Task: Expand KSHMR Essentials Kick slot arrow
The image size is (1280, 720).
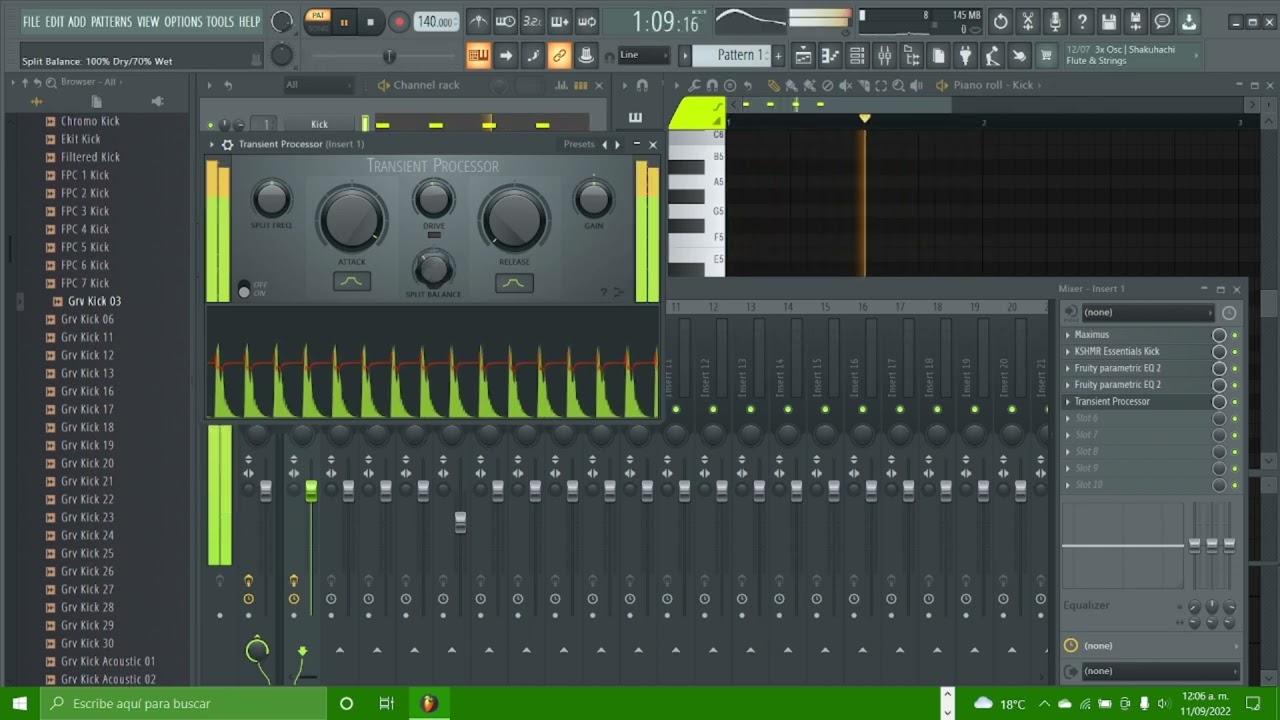Action: pos(1068,351)
